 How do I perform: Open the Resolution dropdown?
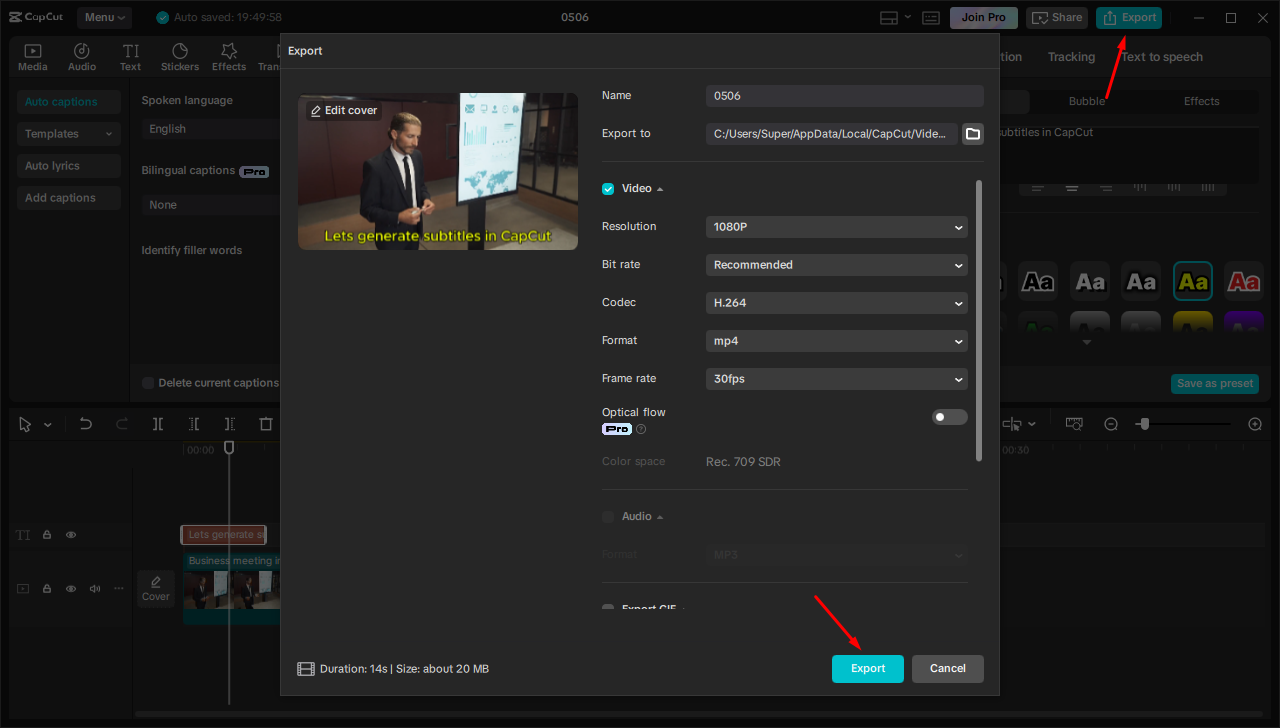point(836,227)
